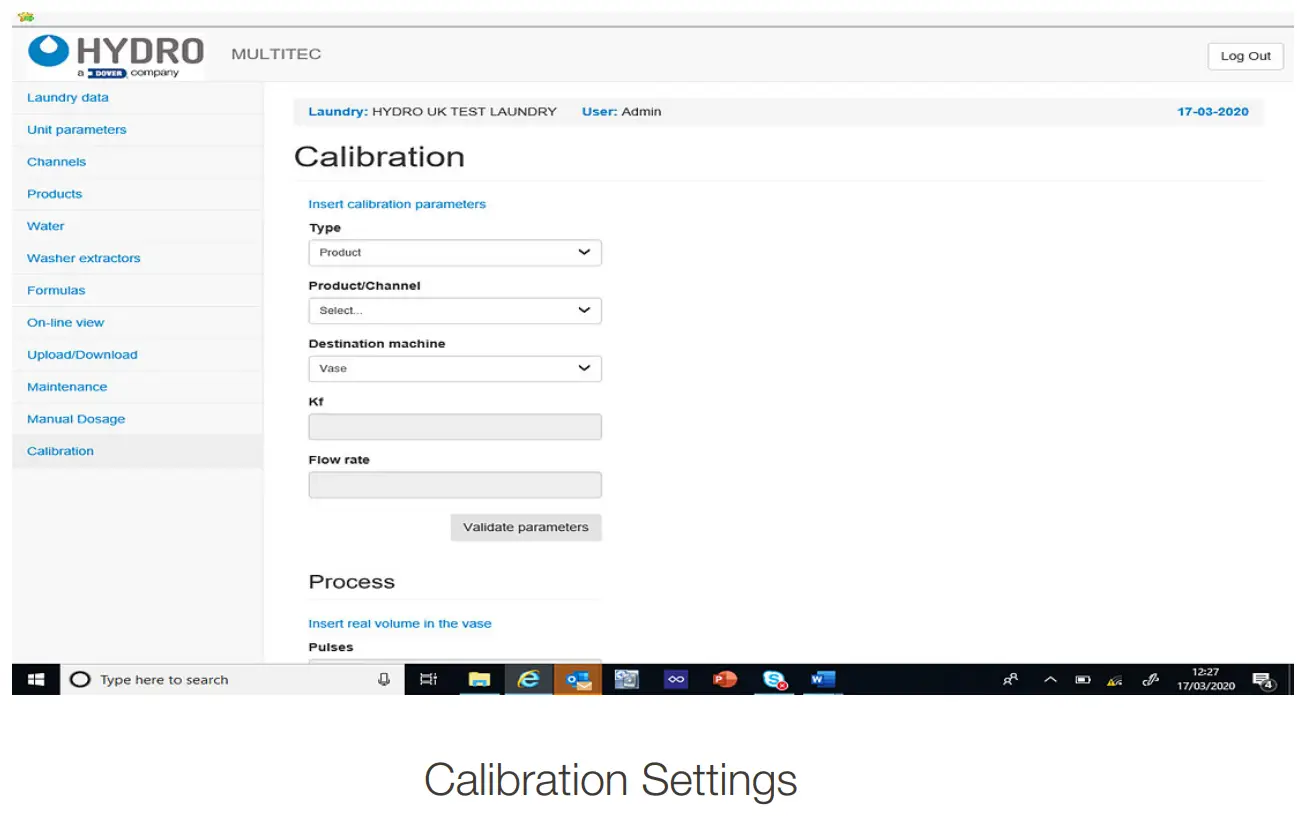Open Skype from the taskbar
This screenshot has width=1297, height=818.
[x=774, y=679]
